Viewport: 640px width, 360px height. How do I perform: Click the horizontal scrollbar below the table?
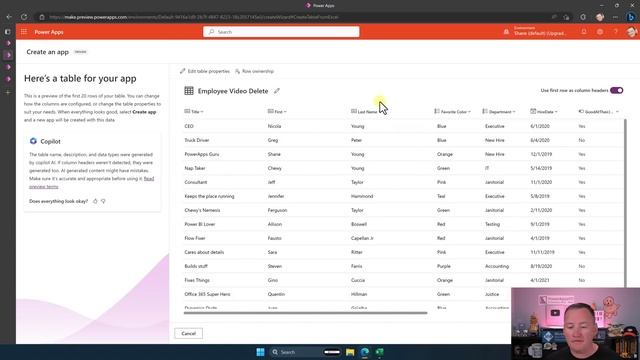305,313
